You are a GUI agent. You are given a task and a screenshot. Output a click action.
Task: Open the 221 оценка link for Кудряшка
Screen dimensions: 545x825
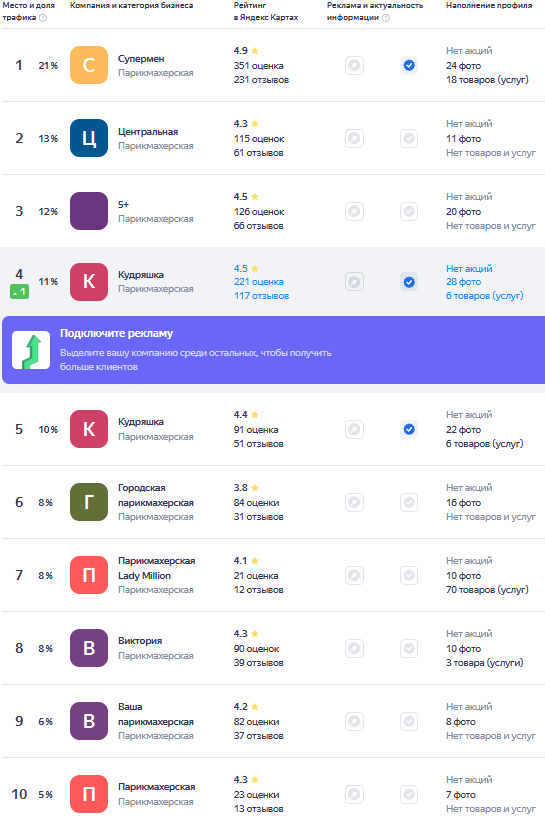tap(259, 282)
